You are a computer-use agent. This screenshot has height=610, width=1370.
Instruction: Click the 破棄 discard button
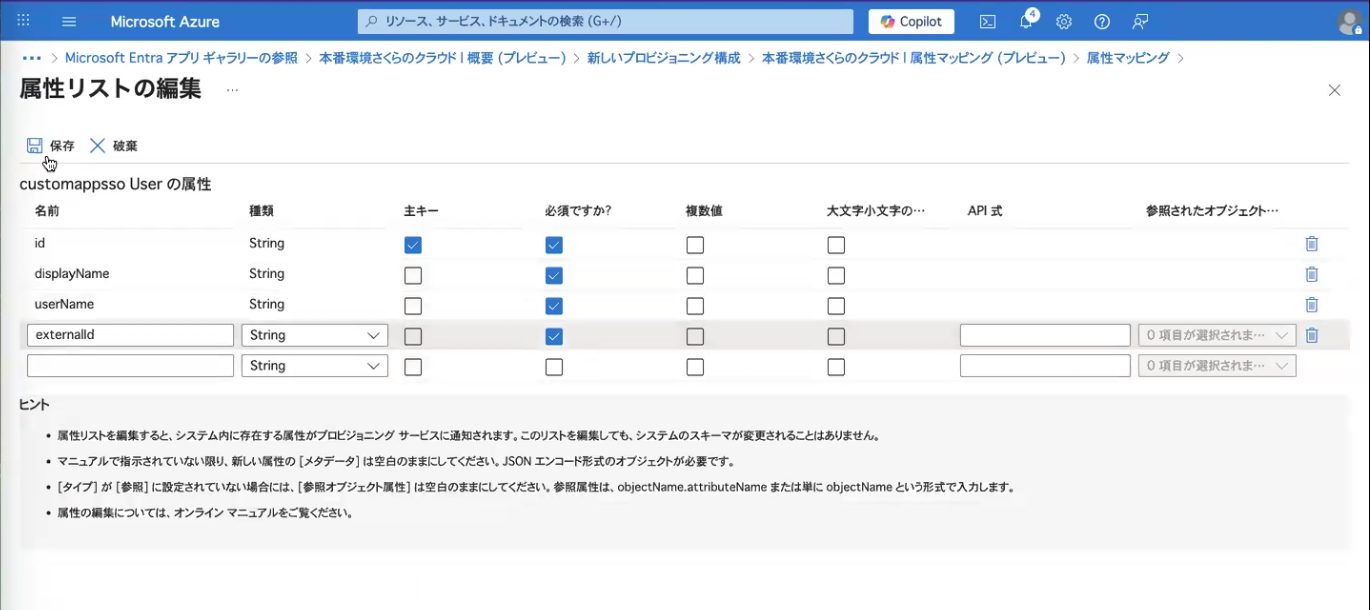[114, 145]
